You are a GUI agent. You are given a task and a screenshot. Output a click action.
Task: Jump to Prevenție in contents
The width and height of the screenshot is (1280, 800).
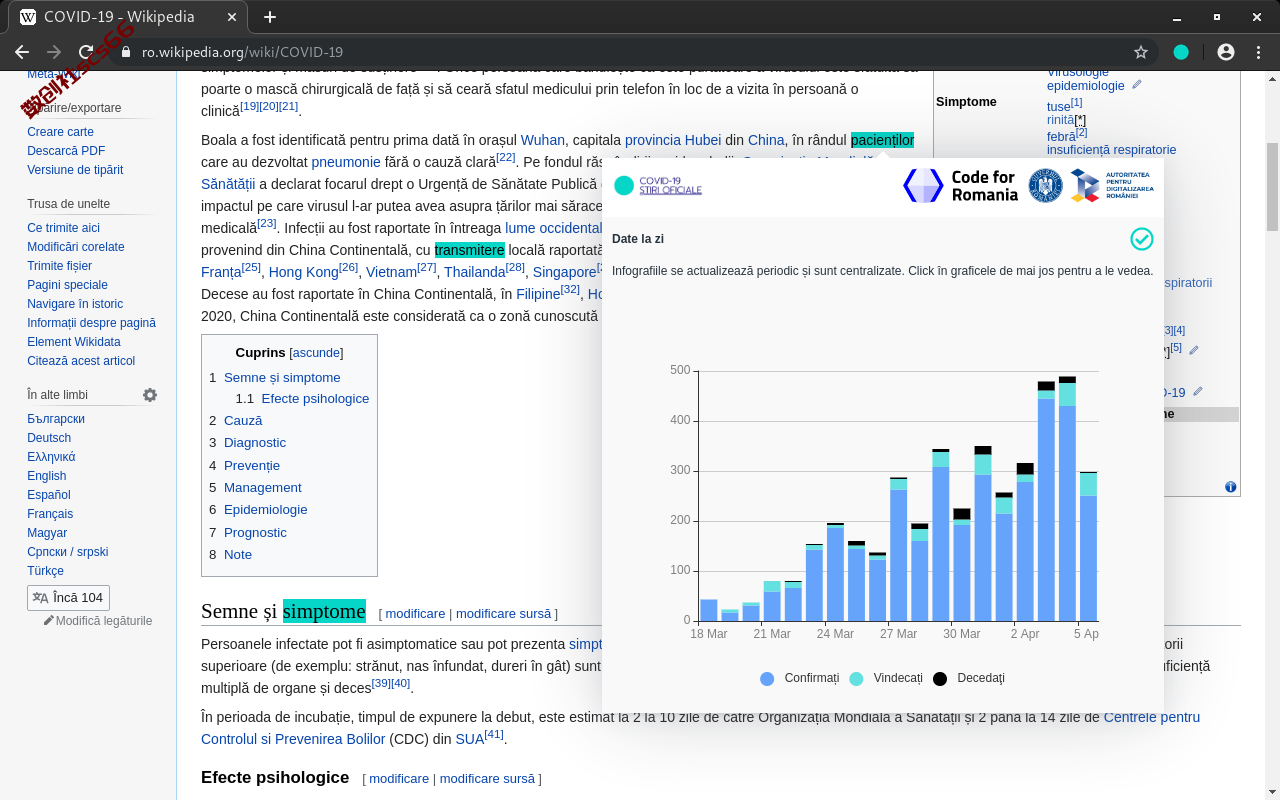click(252, 465)
